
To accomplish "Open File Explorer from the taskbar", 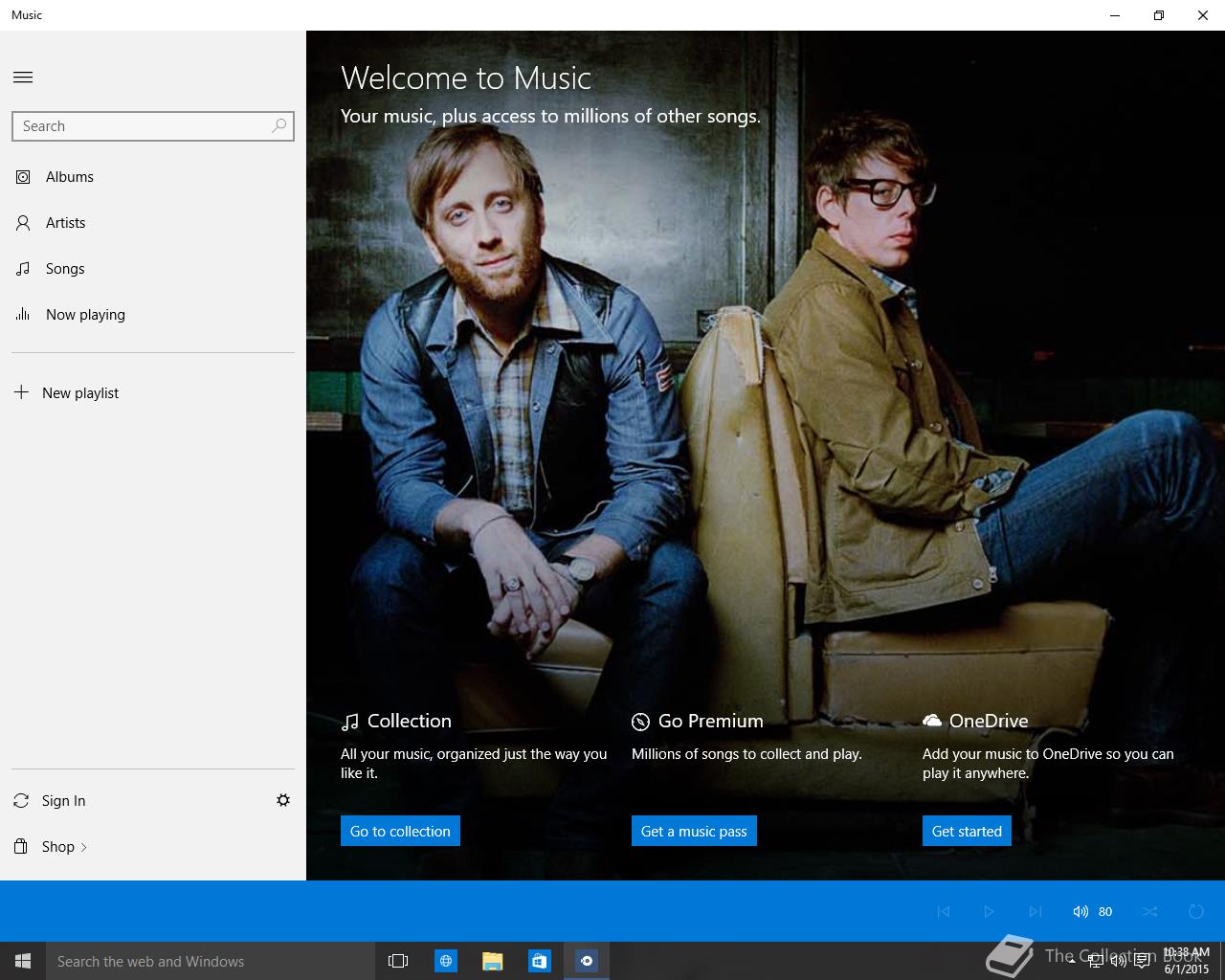I will pyautogui.click(x=493, y=961).
